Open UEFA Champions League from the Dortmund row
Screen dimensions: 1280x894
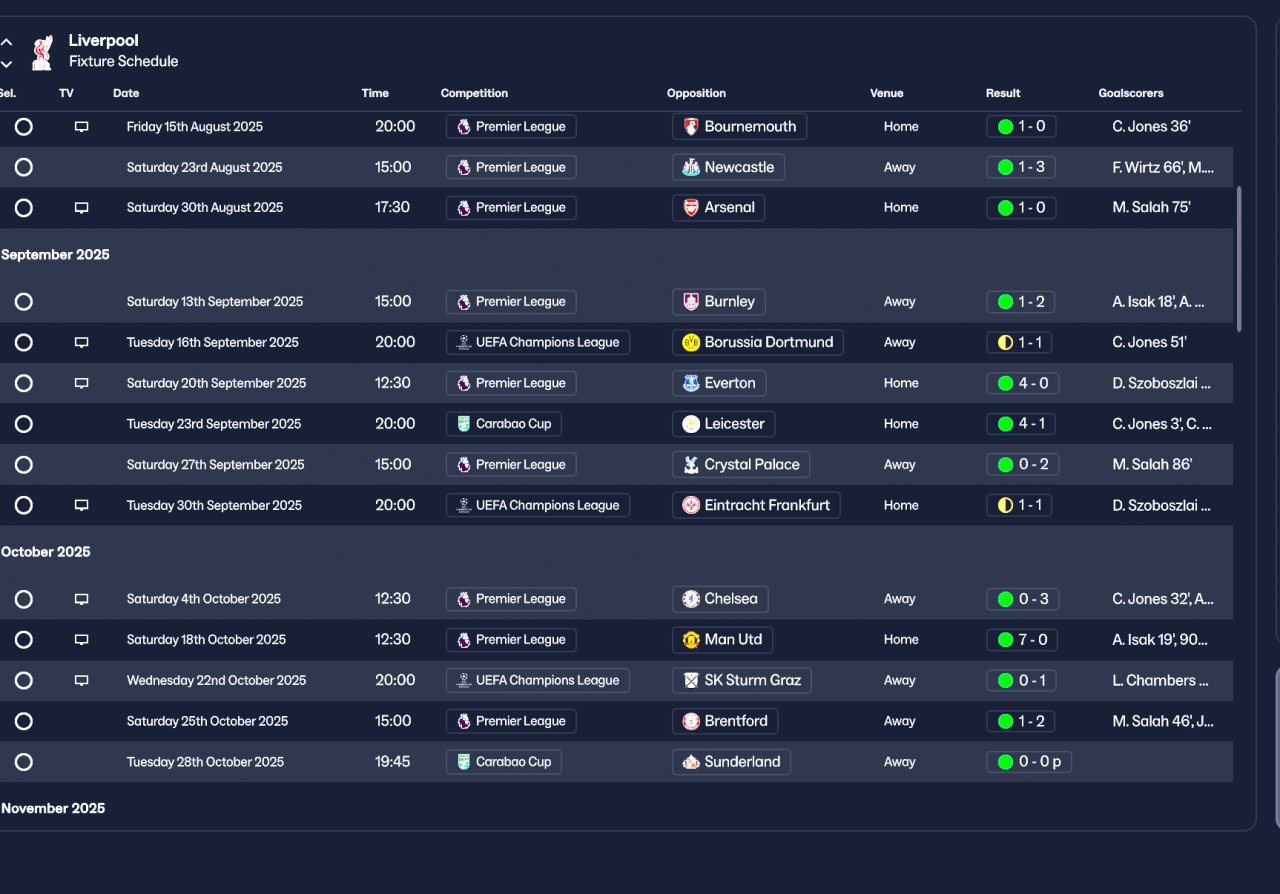click(x=538, y=343)
